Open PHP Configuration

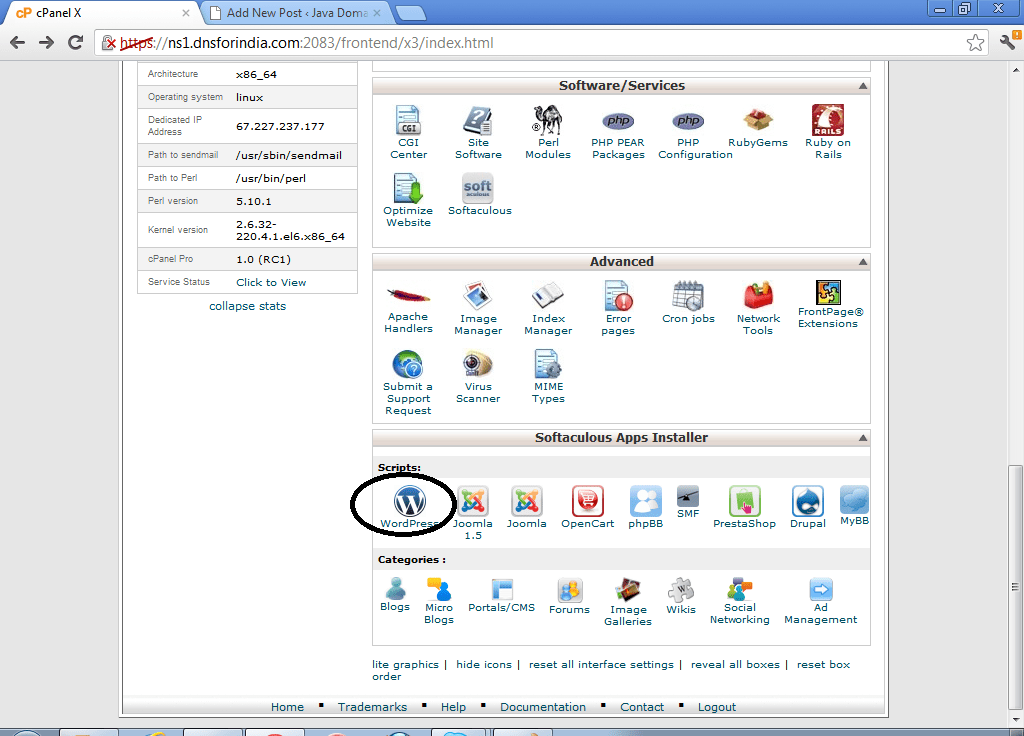click(x=695, y=133)
